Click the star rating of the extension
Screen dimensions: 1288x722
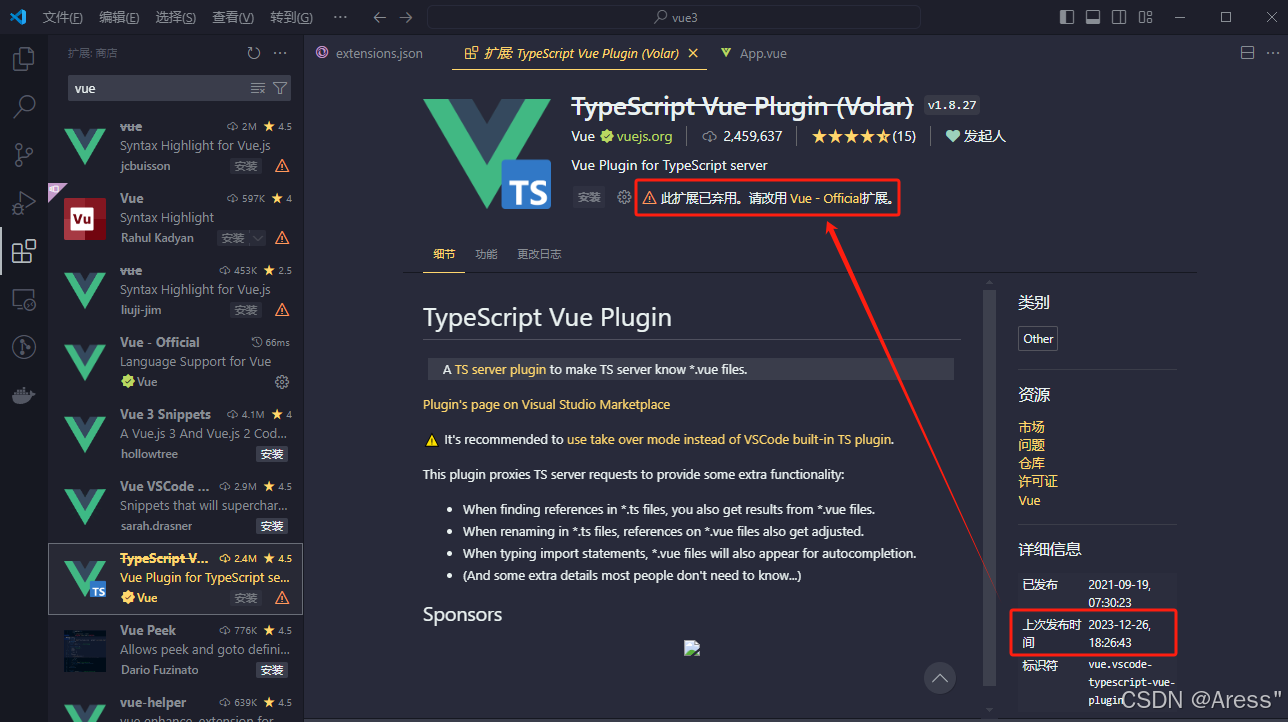[x=863, y=136]
